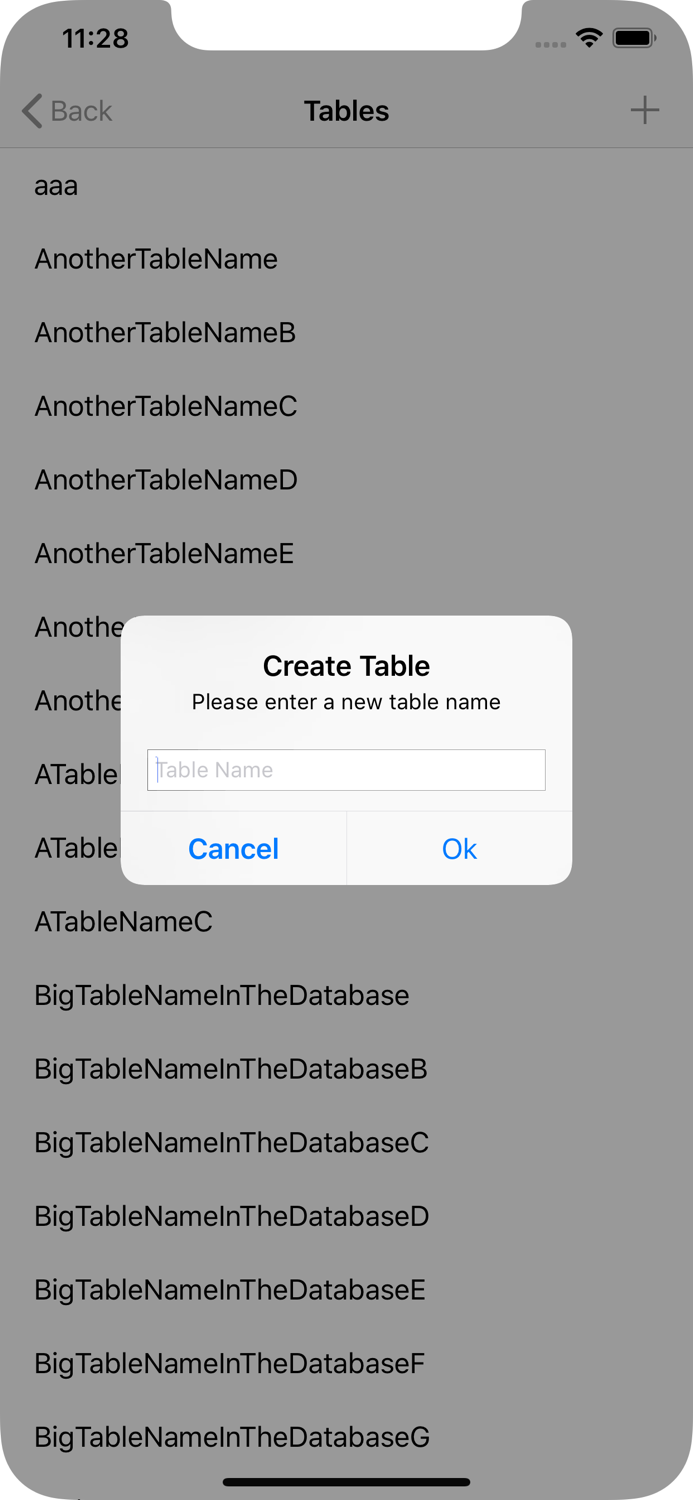Open the table named aaa
The height and width of the screenshot is (1500, 693).
point(56,186)
